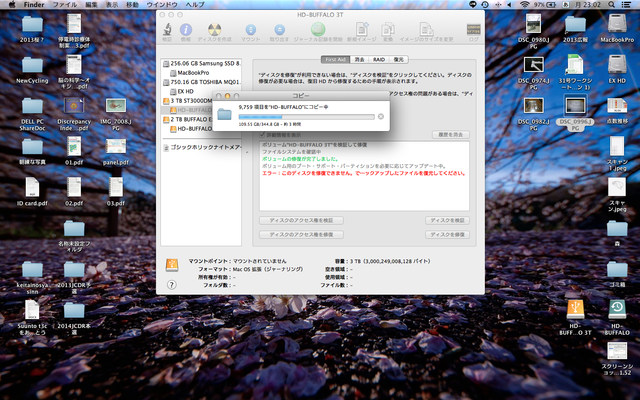Select the MacBookPro volume in disk list
The image size is (640, 400).
[202, 73]
